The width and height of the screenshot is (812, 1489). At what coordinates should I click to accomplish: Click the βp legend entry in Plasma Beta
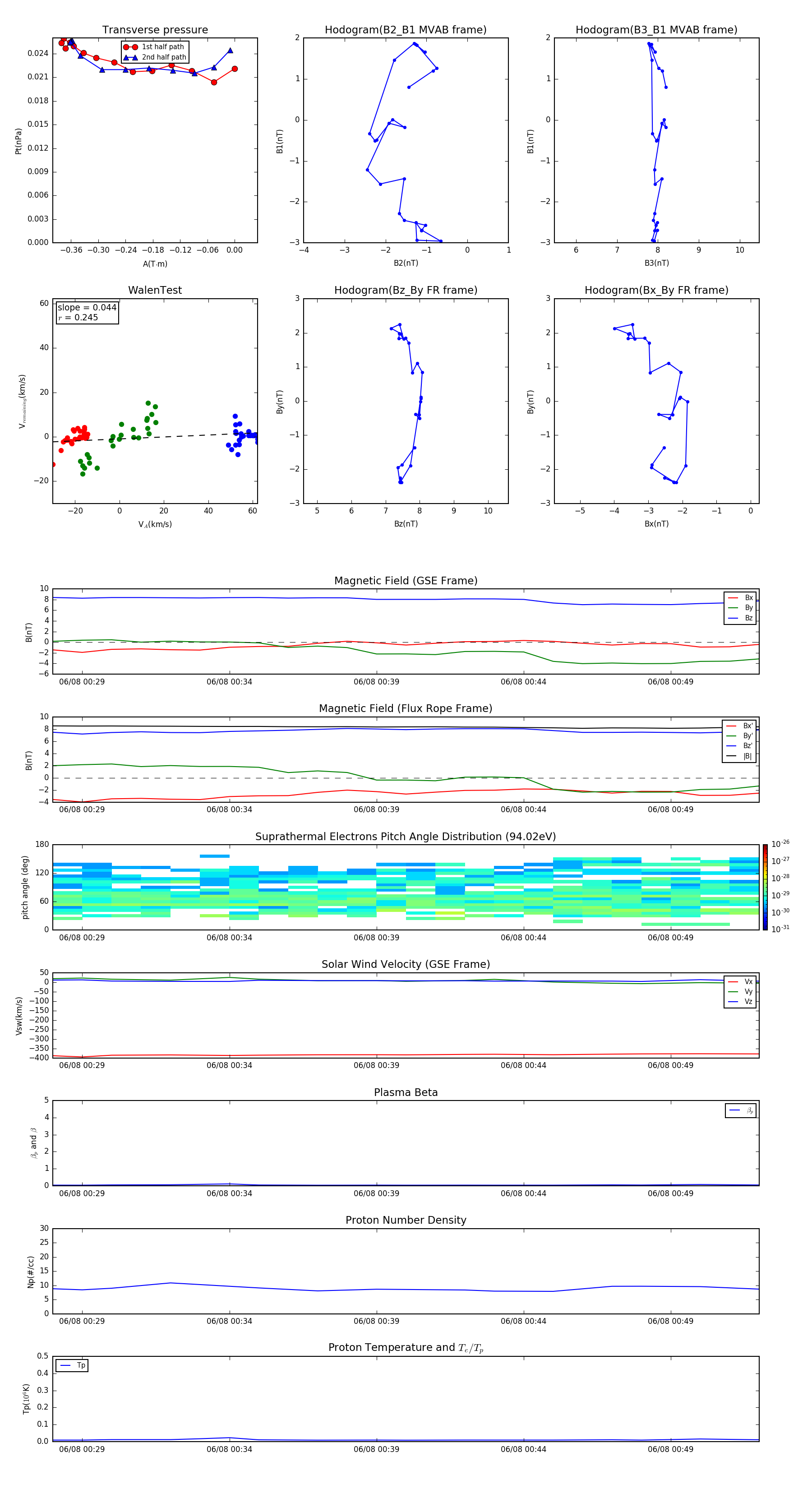coord(741,1110)
